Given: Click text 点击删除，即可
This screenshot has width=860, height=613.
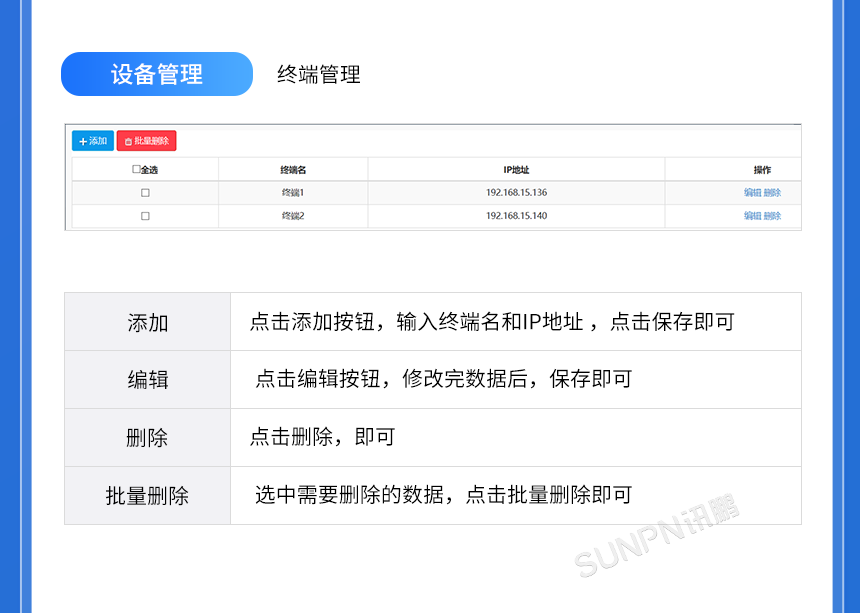Looking at the screenshot, I should coord(322,437).
